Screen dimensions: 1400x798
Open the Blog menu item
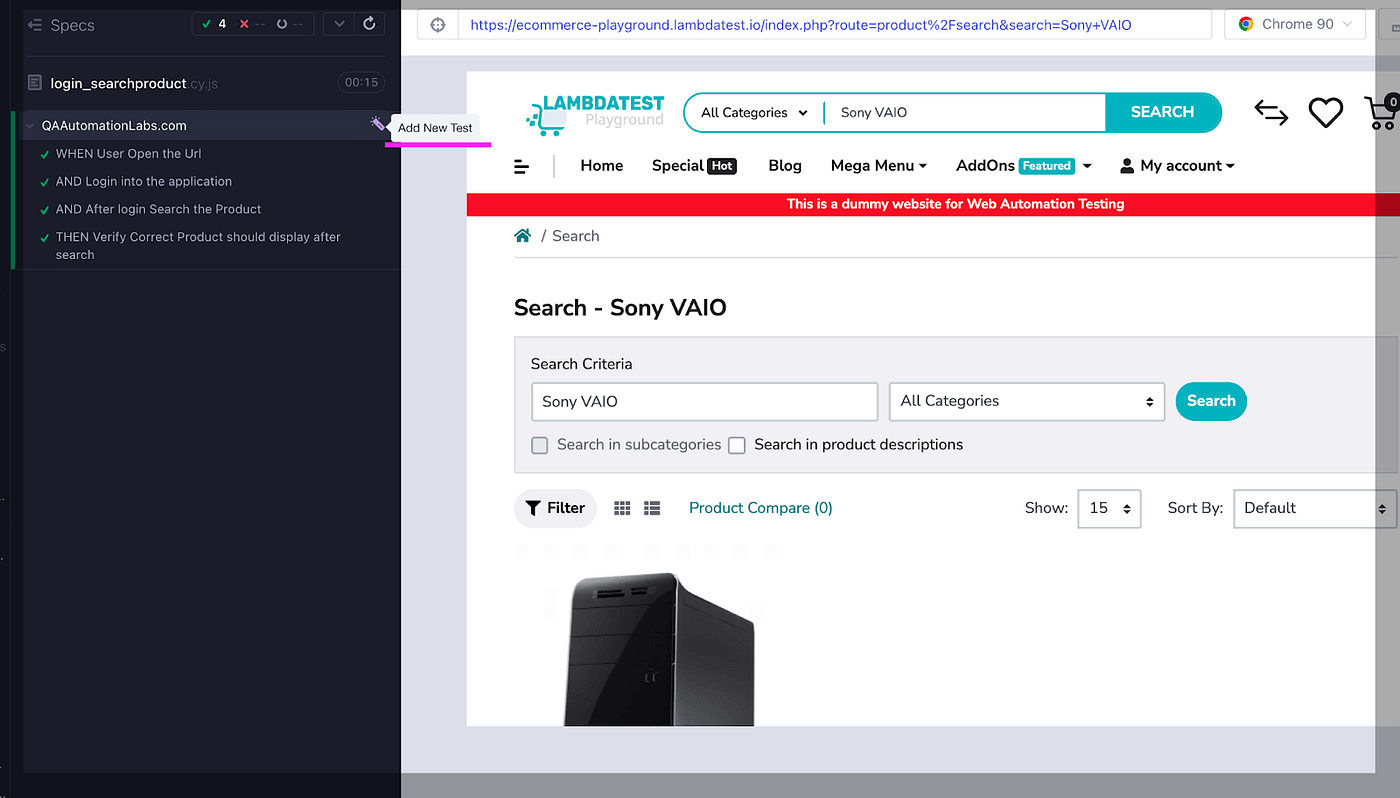[x=785, y=166]
